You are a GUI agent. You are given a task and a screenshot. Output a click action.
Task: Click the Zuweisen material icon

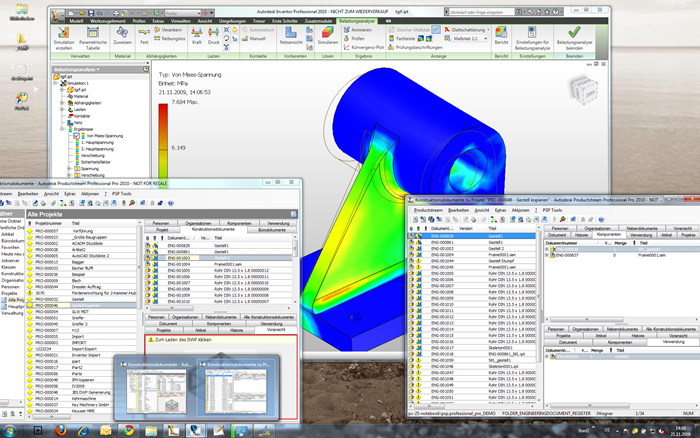[122, 36]
